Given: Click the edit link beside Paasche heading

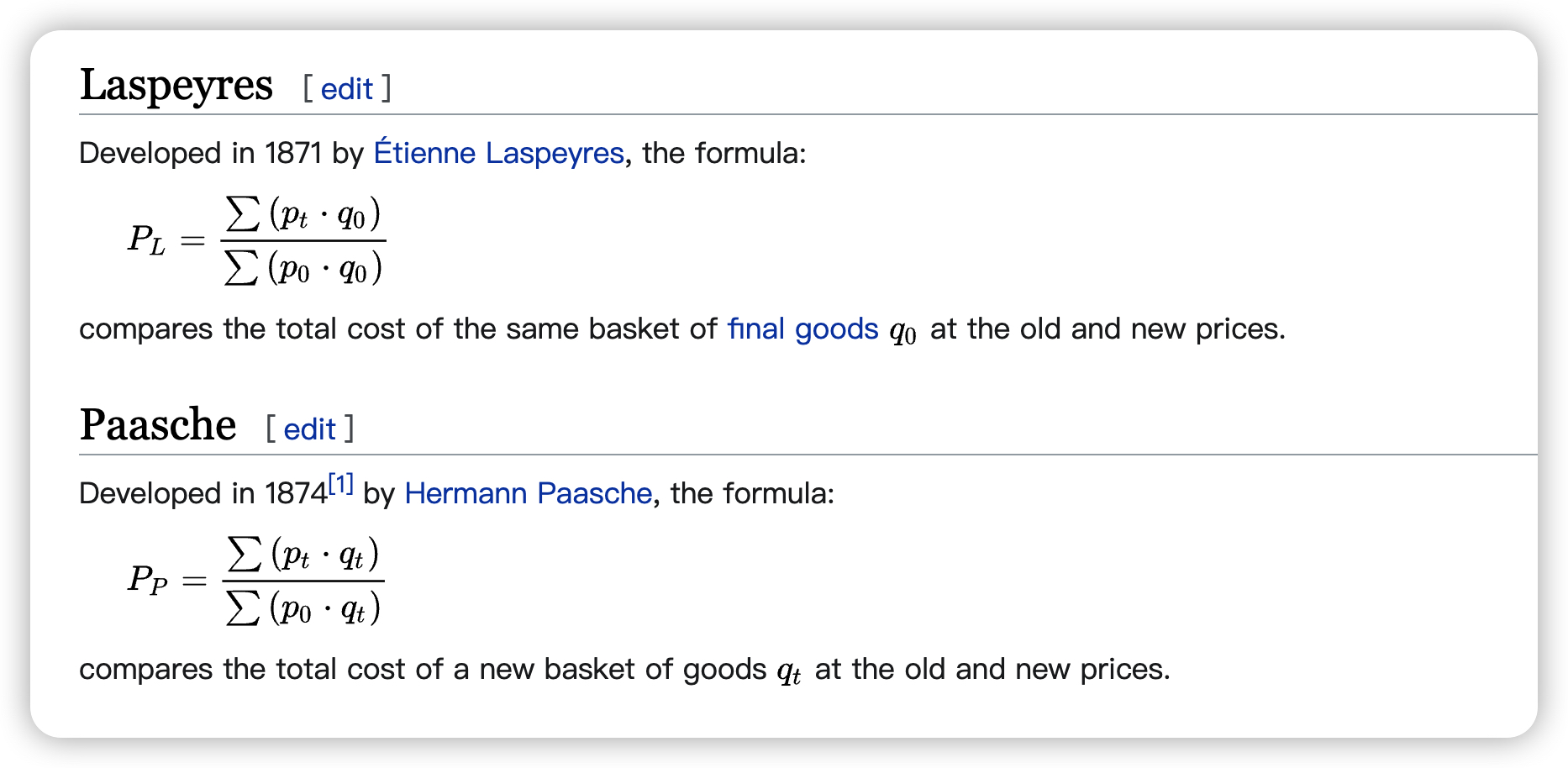Looking at the screenshot, I should click(x=309, y=429).
